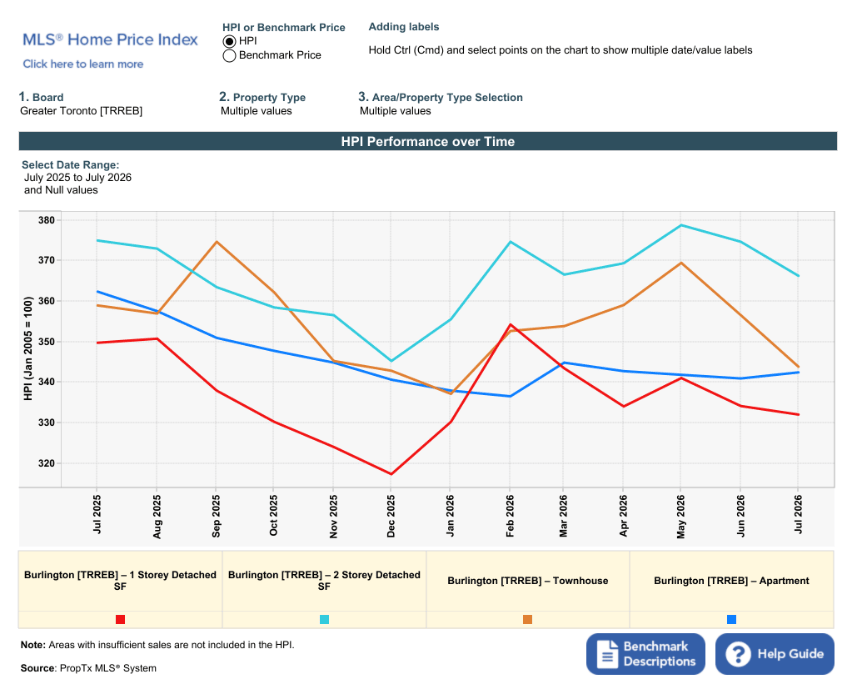
Task: Open the Area/Property Type Selection dropdown
Action: click(395, 111)
